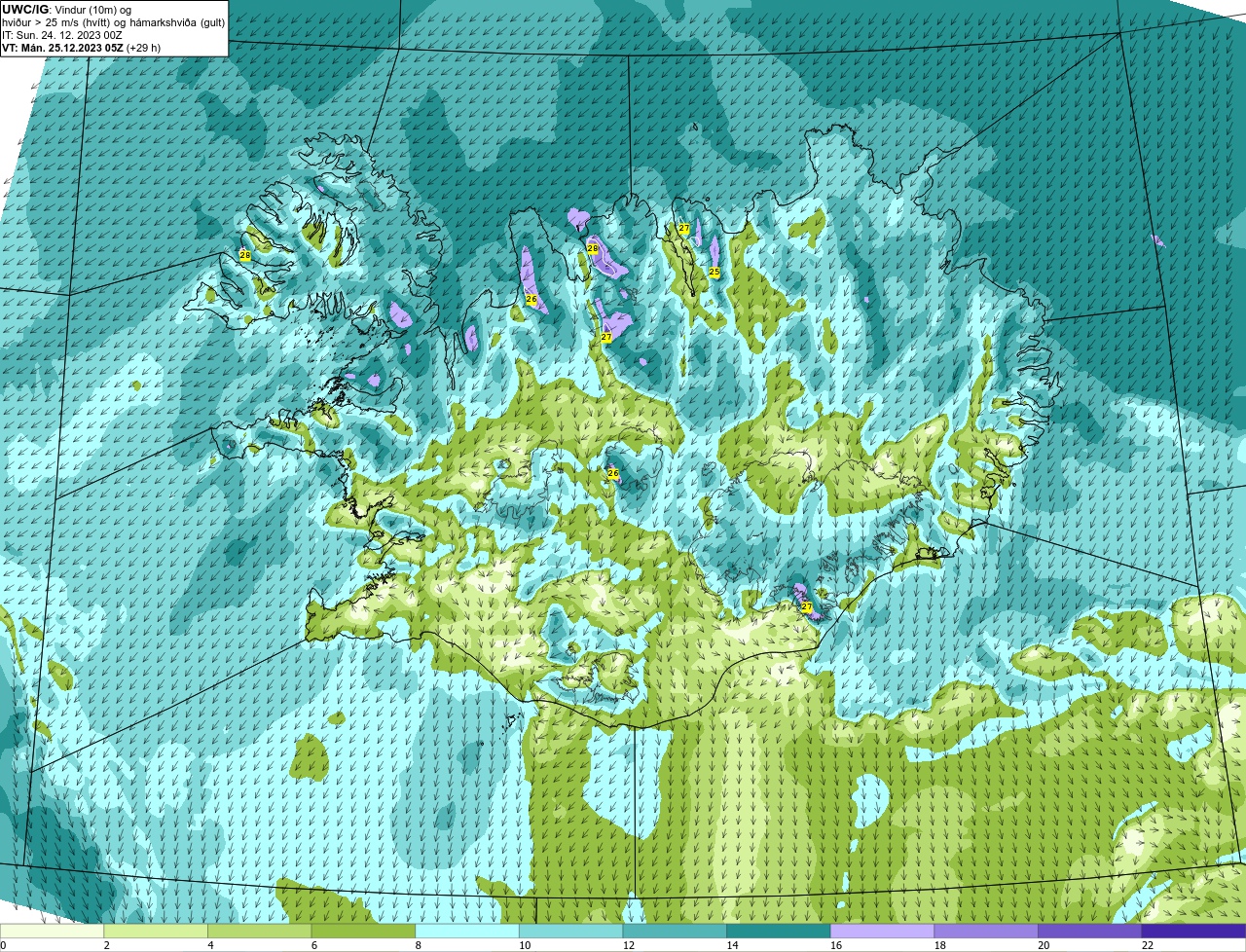
Task: Click the 12–14 m/s teal legend swatch
Action: click(675, 931)
